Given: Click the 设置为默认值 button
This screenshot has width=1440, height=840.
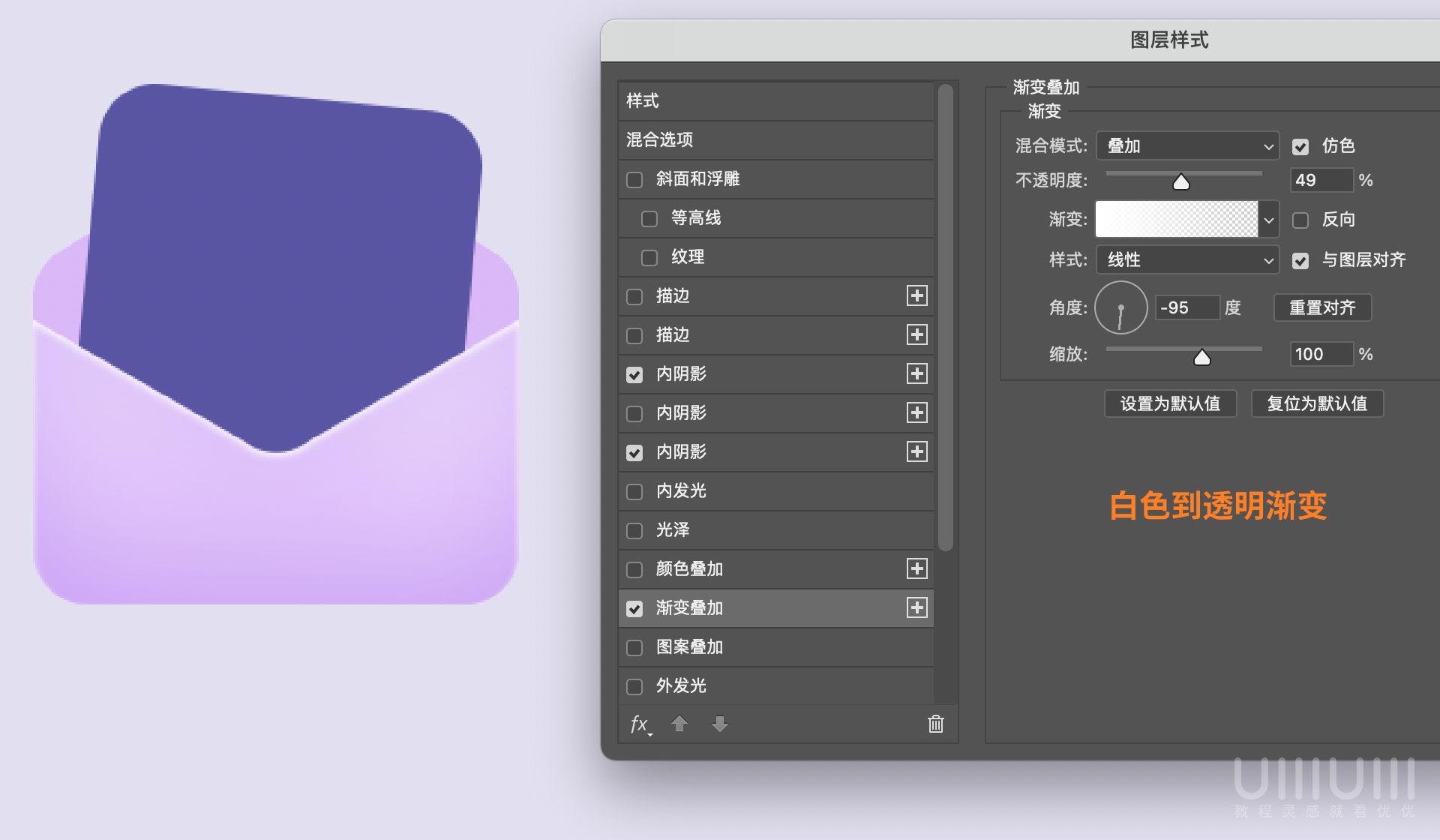Looking at the screenshot, I should (1170, 403).
